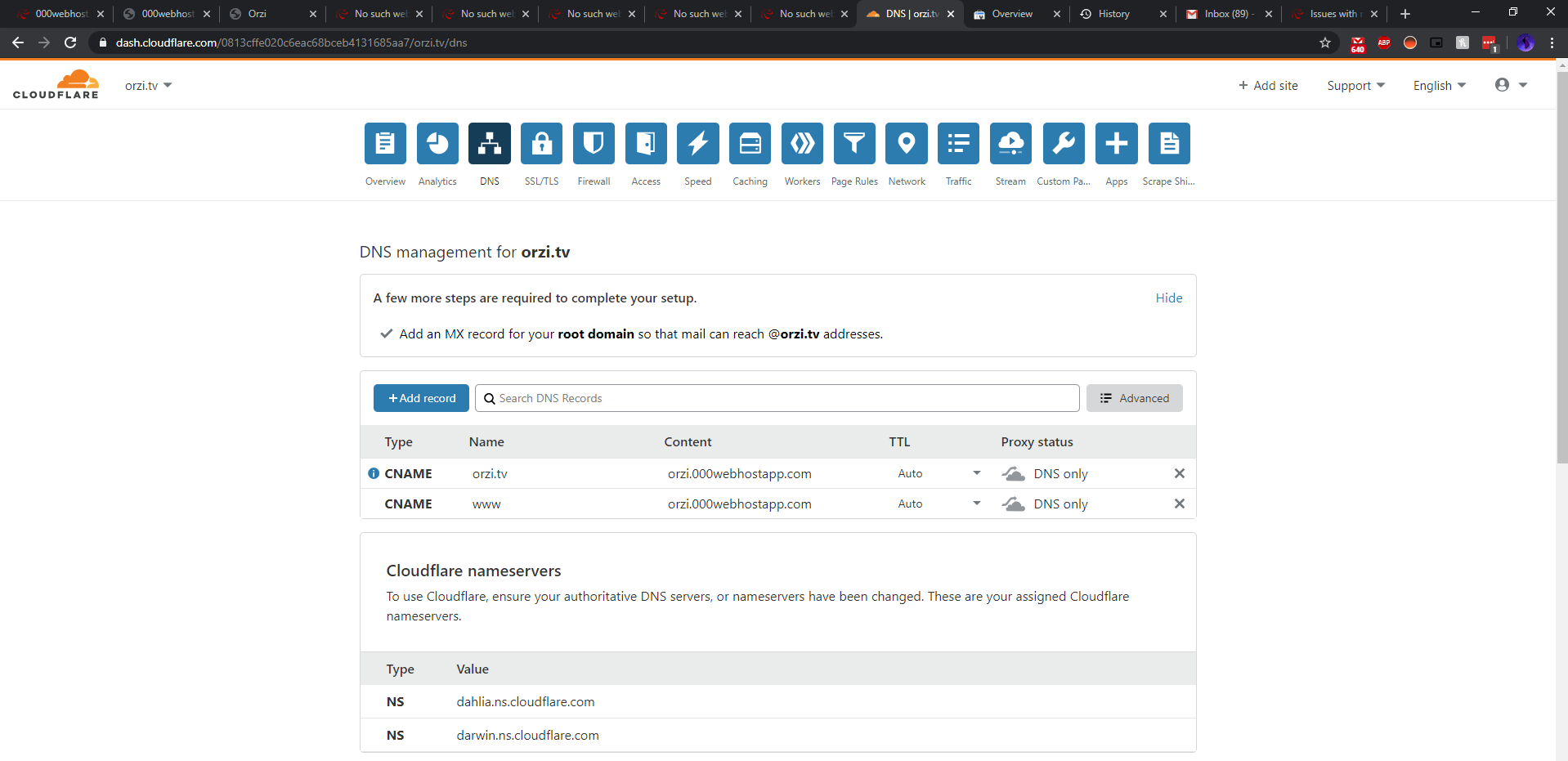Delete the www CNAME record
Screen dimensions: 1568x761
click(x=1180, y=504)
